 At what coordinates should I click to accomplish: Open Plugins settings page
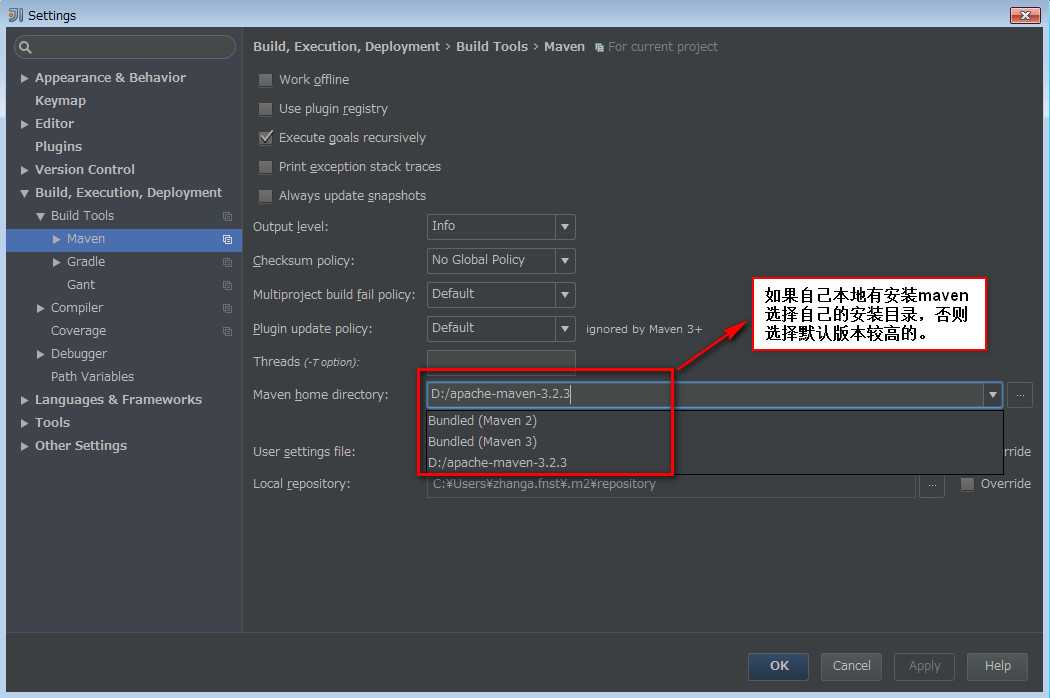(58, 147)
